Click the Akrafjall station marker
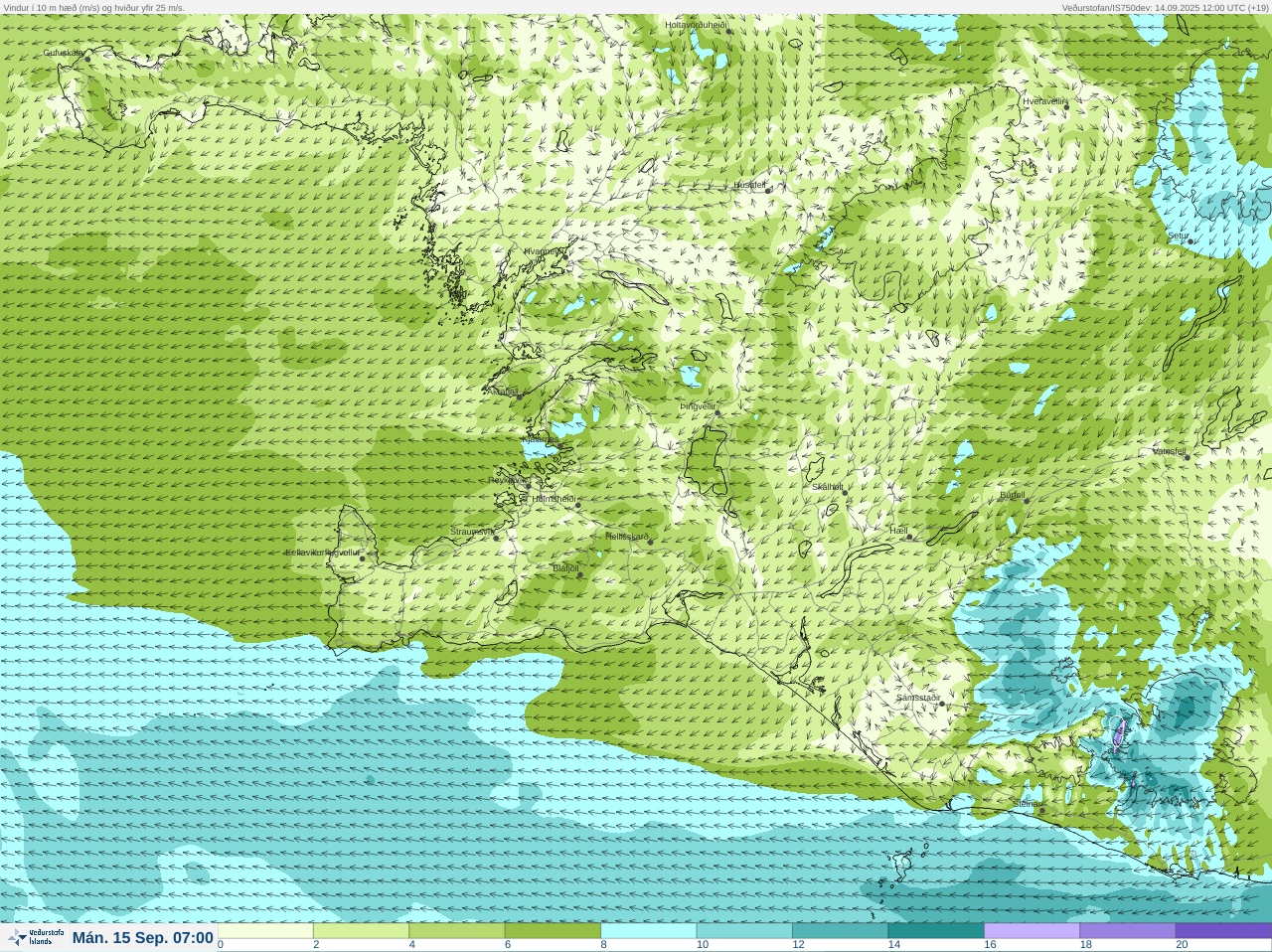This screenshot has width=1272, height=952. [x=518, y=396]
